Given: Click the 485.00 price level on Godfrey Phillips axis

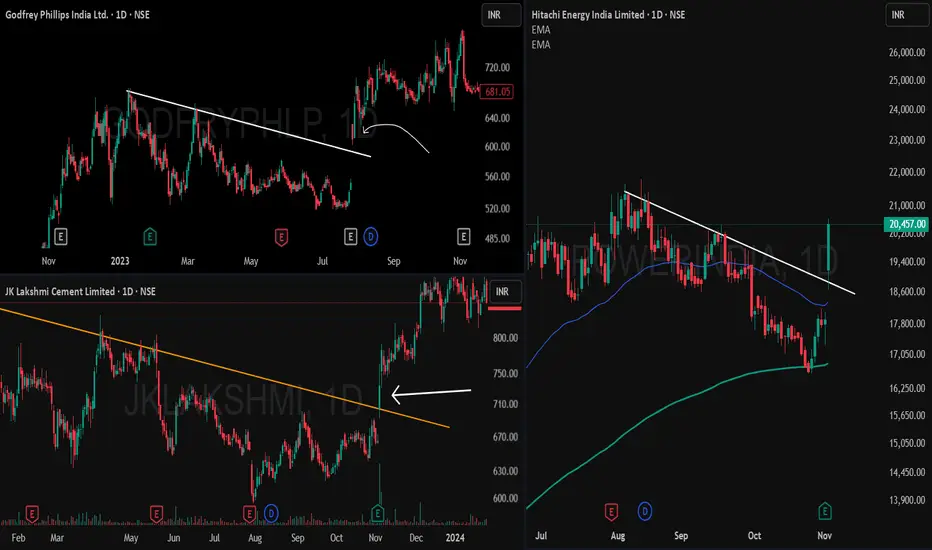Looking at the screenshot, I should pyautogui.click(x=498, y=238).
